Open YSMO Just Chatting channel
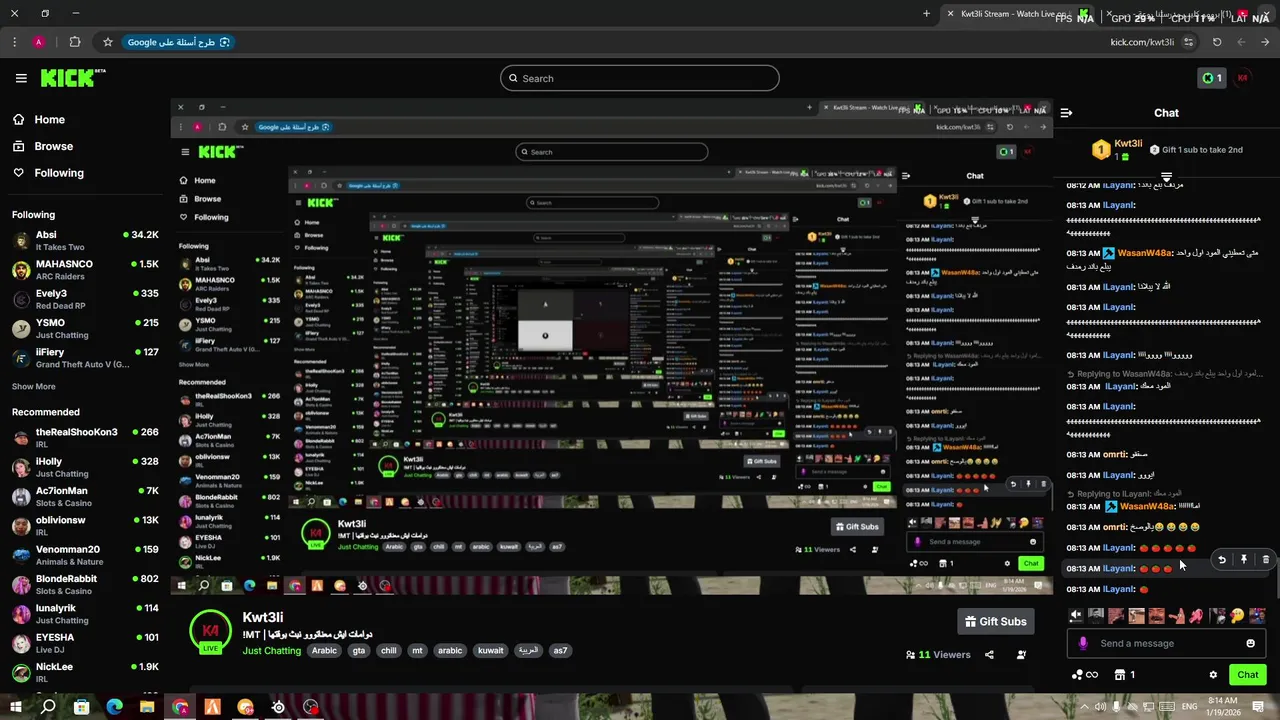Screen dimensions: 1280x720 pos(85,328)
